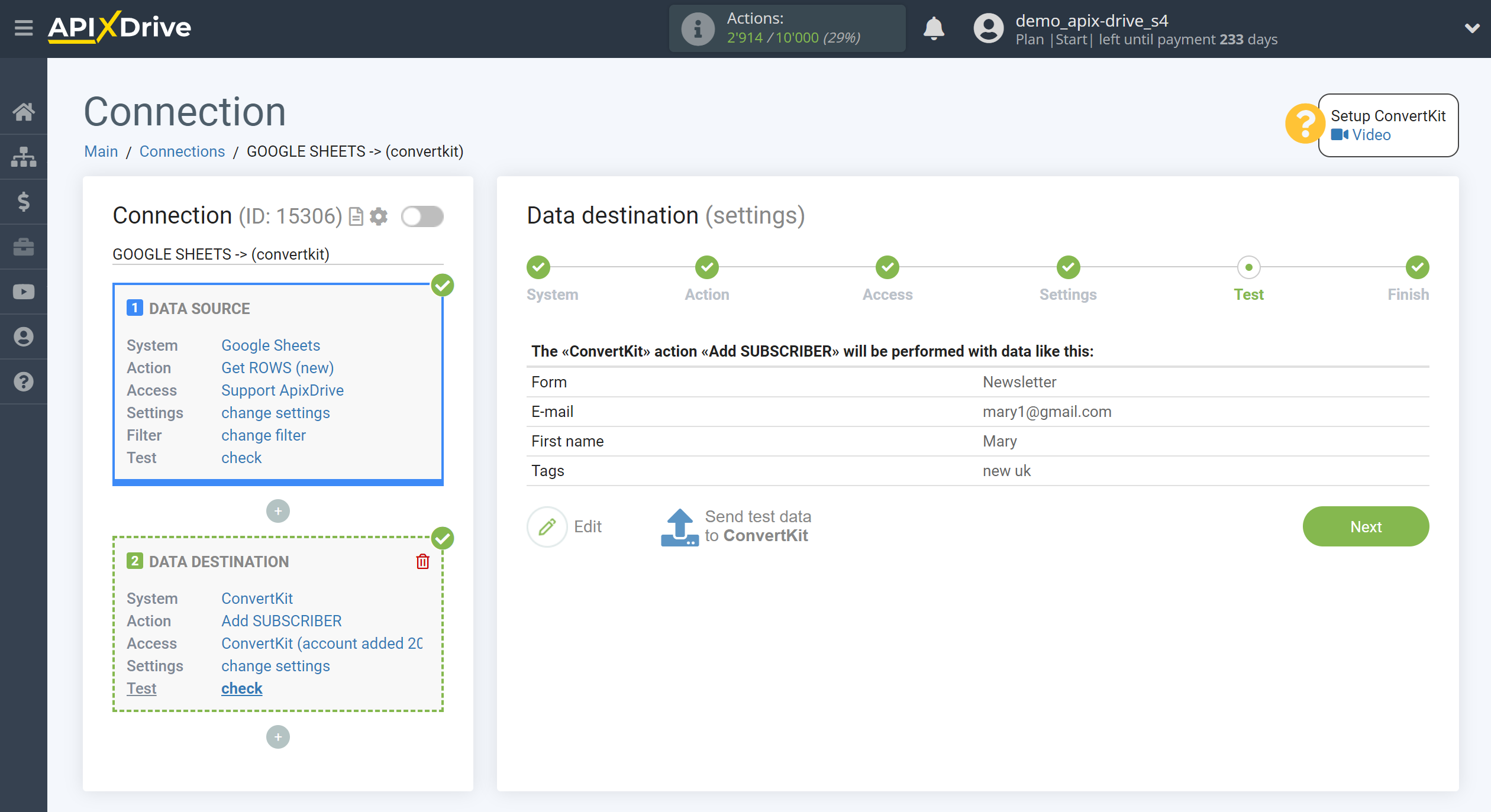
Task: Go to Finish step
Action: (1418, 267)
